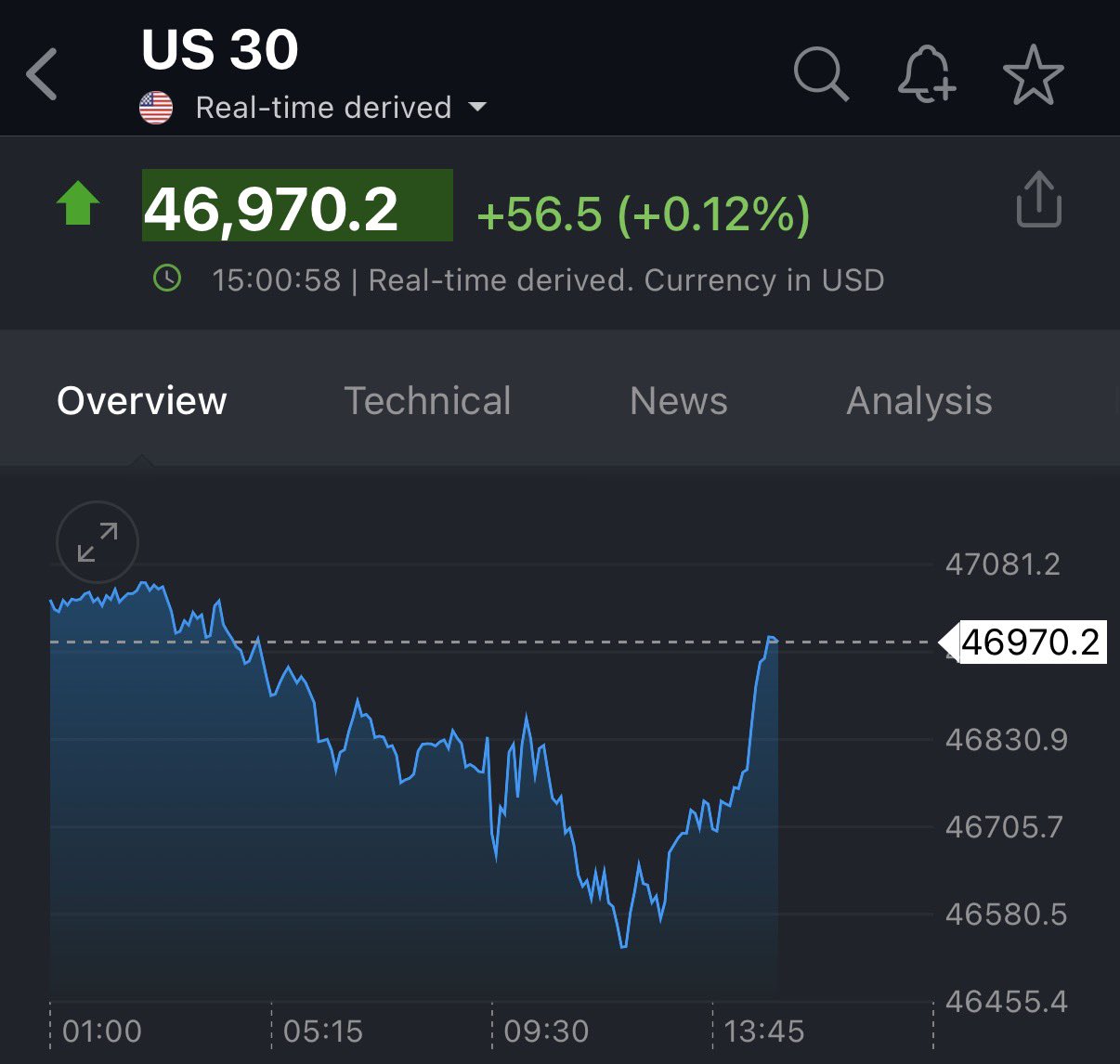This screenshot has width=1120, height=1064.
Task: Expand chart to fullscreen
Action: pyautogui.click(x=98, y=543)
